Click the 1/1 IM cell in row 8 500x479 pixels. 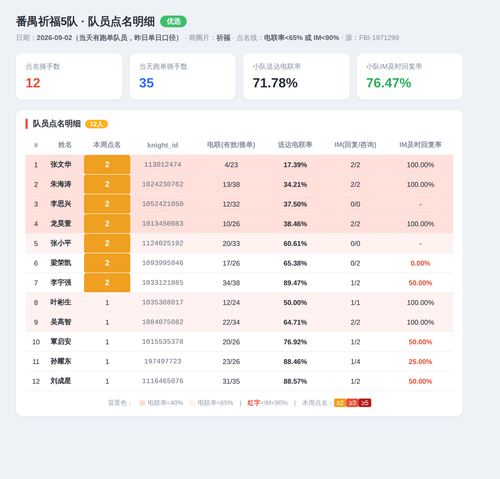point(355,302)
